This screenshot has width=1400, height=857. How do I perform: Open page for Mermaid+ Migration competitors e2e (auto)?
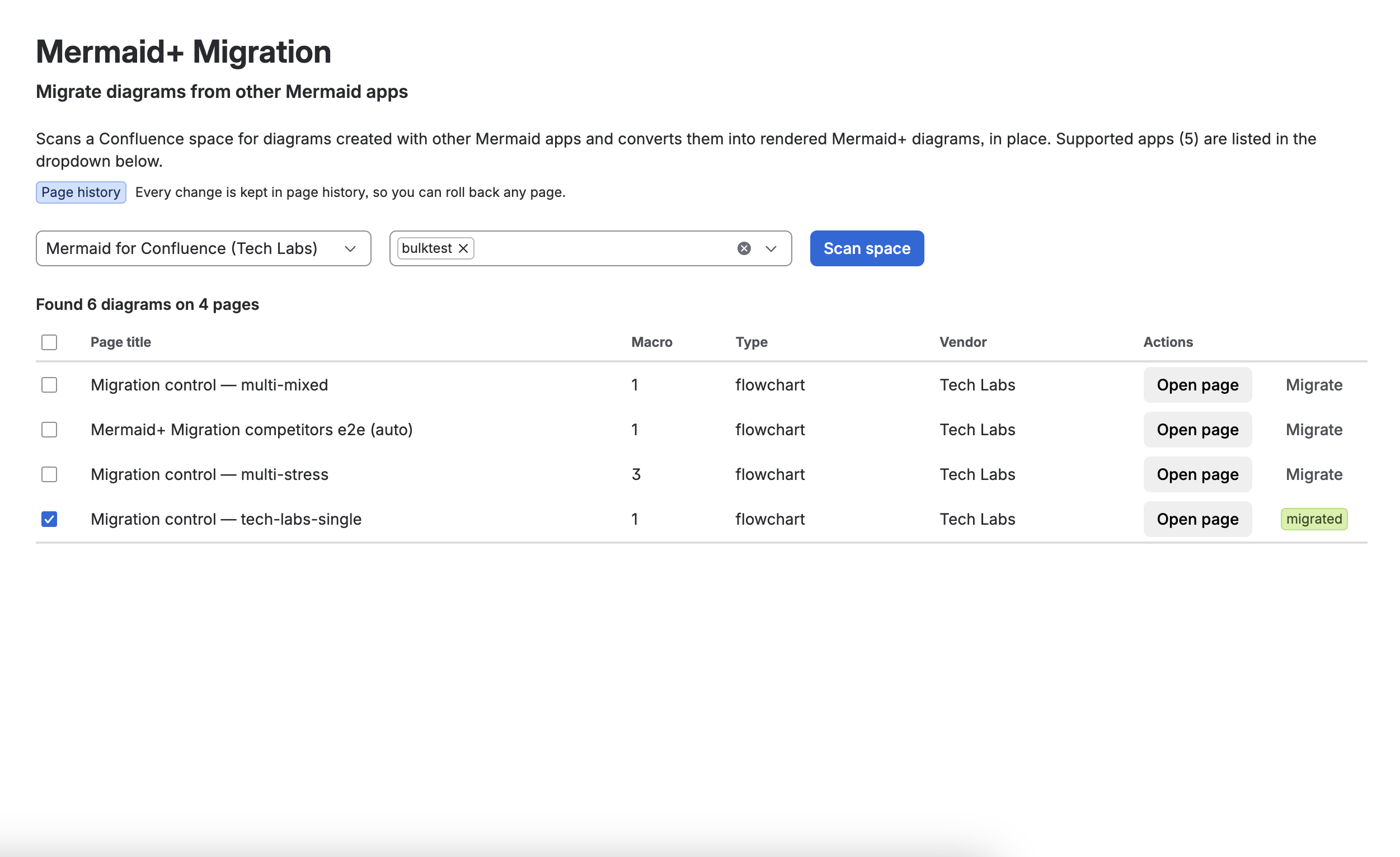(x=1197, y=430)
